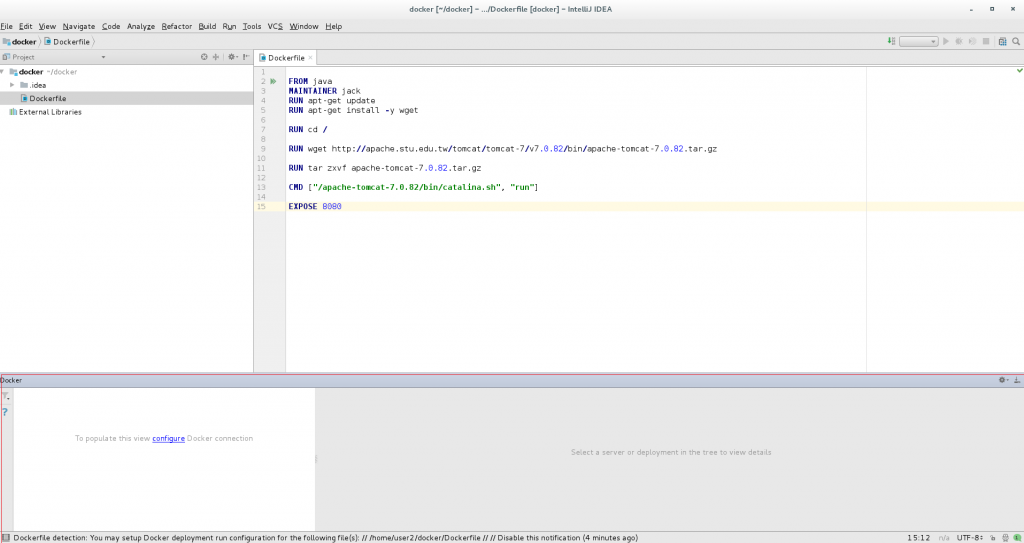Click the 'RUN apt-get update' line
The height and width of the screenshot is (543, 1024).
(332, 101)
